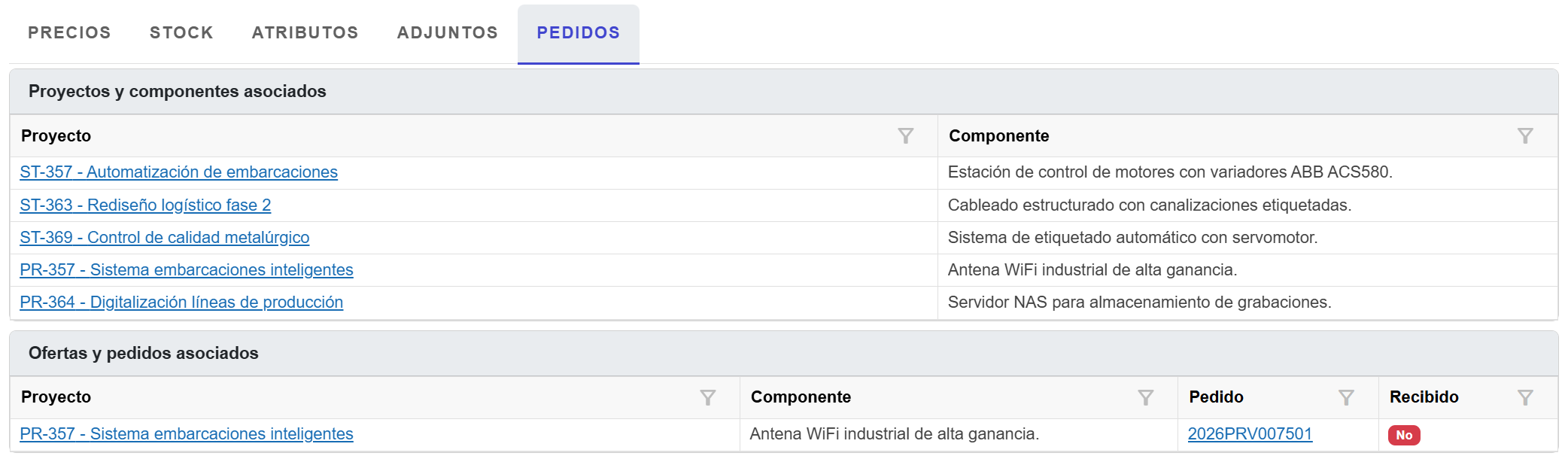
Task: Open filter for Recibido column
Action: pyautogui.click(x=1524, y=398)
